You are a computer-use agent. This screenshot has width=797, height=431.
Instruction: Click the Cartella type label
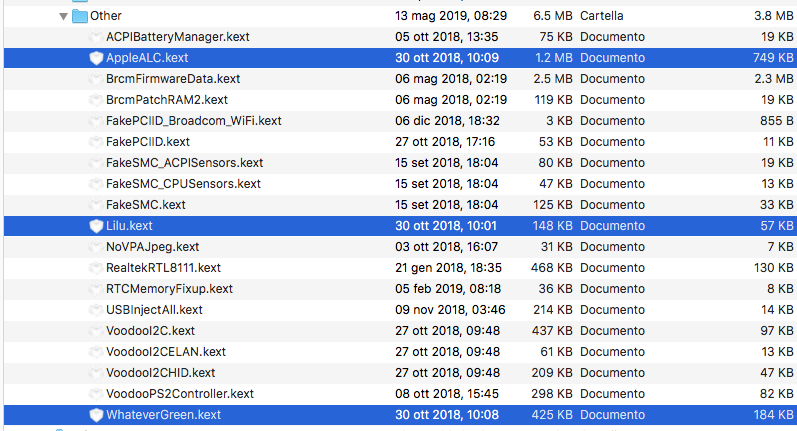tap(601, 16)
